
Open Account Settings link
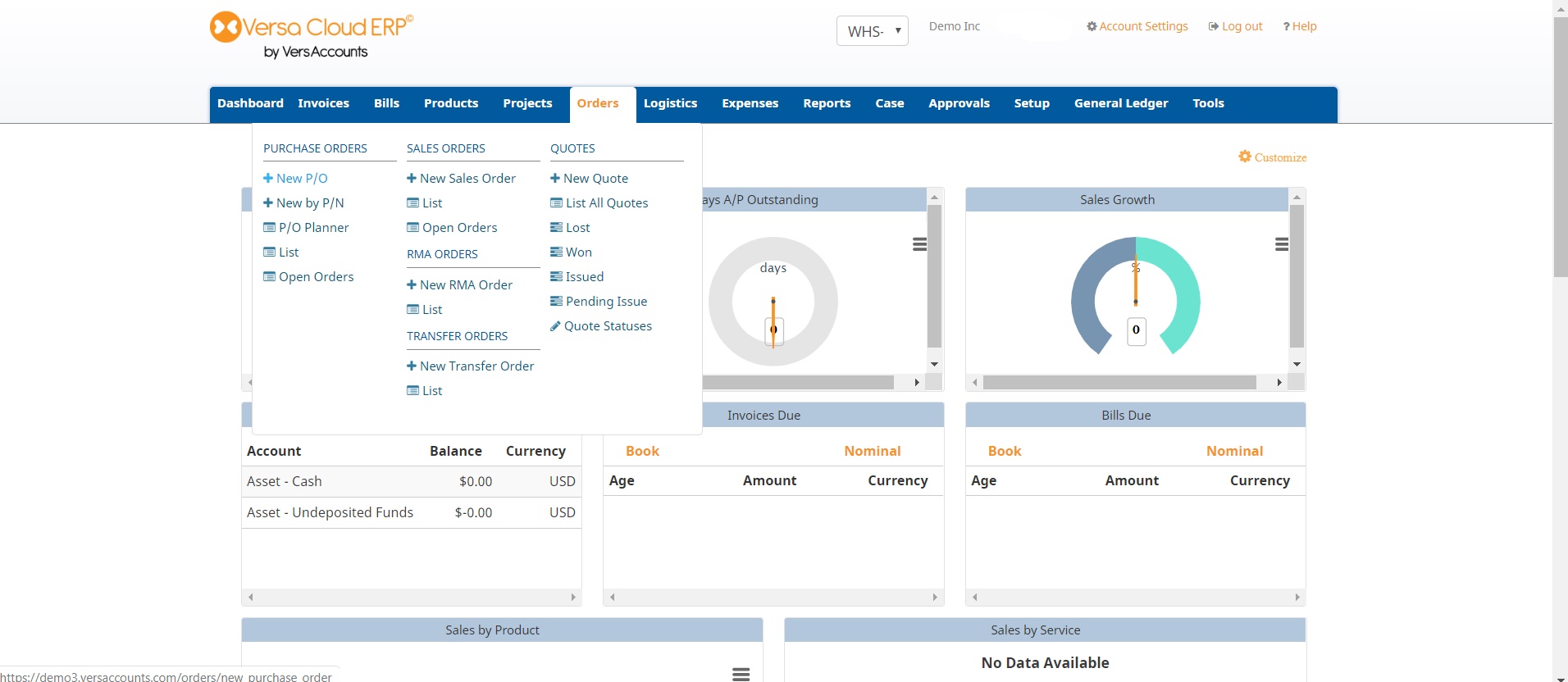(1142, 26)
